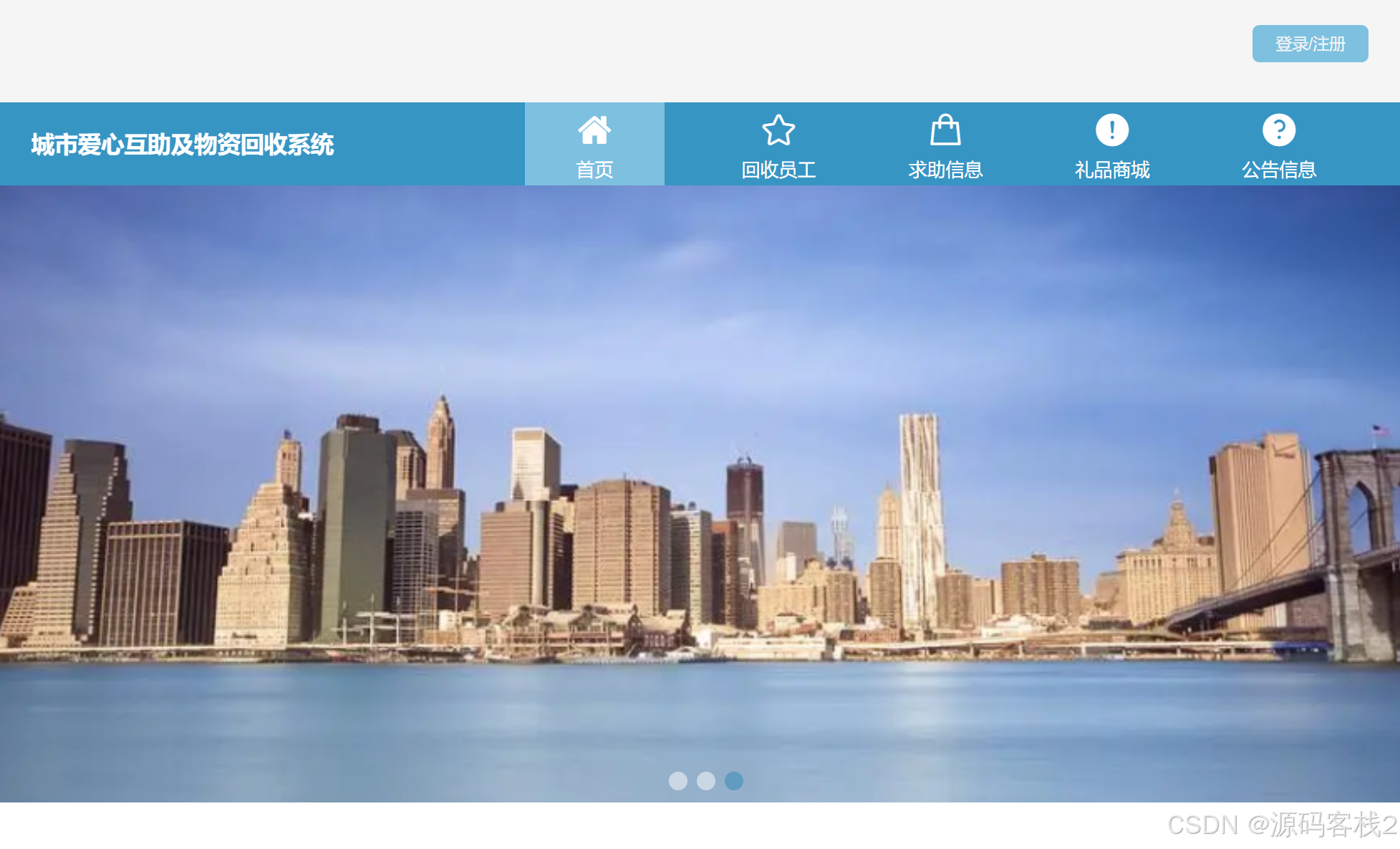Select the first carousel indicator dot
Screen dimensions: 1400x849
pos(677,781)
